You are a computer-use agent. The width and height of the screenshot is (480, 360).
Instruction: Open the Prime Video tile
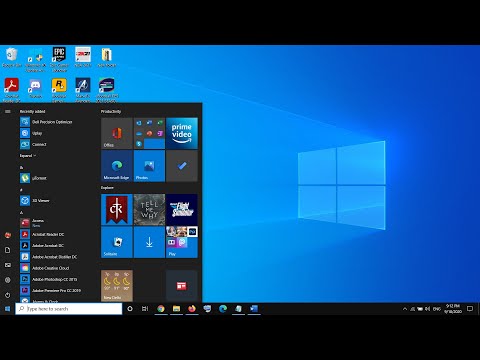coord(182,133)
